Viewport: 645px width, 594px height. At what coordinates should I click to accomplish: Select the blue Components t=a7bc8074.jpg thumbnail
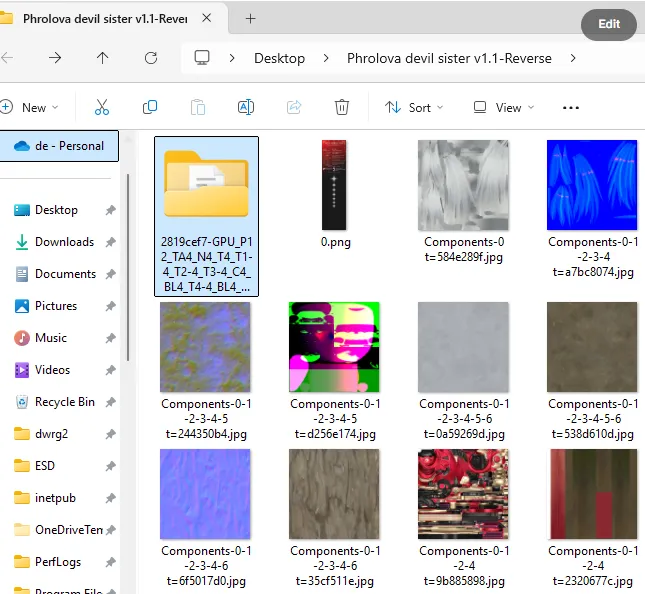(x=592, y=186)
